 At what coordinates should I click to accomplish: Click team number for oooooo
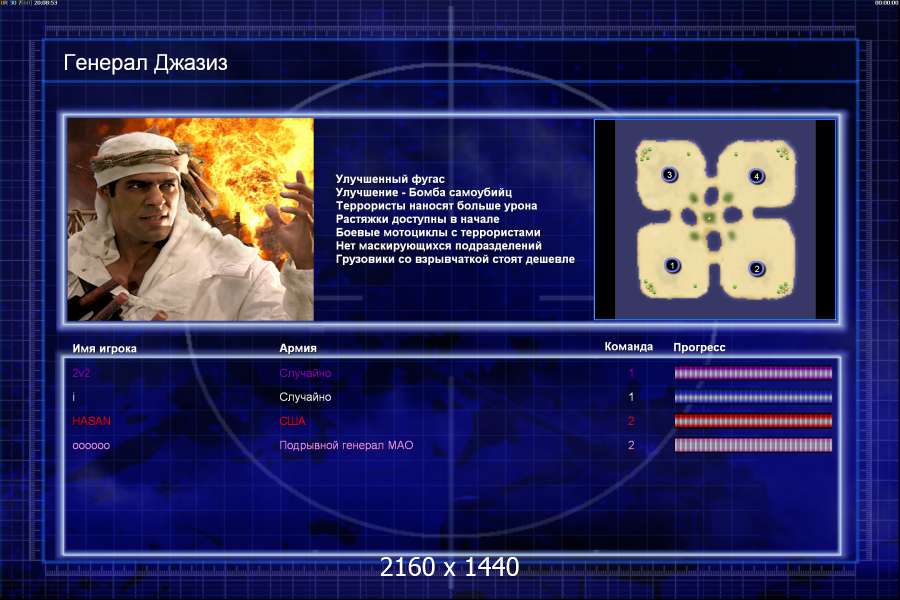[631, 445]
